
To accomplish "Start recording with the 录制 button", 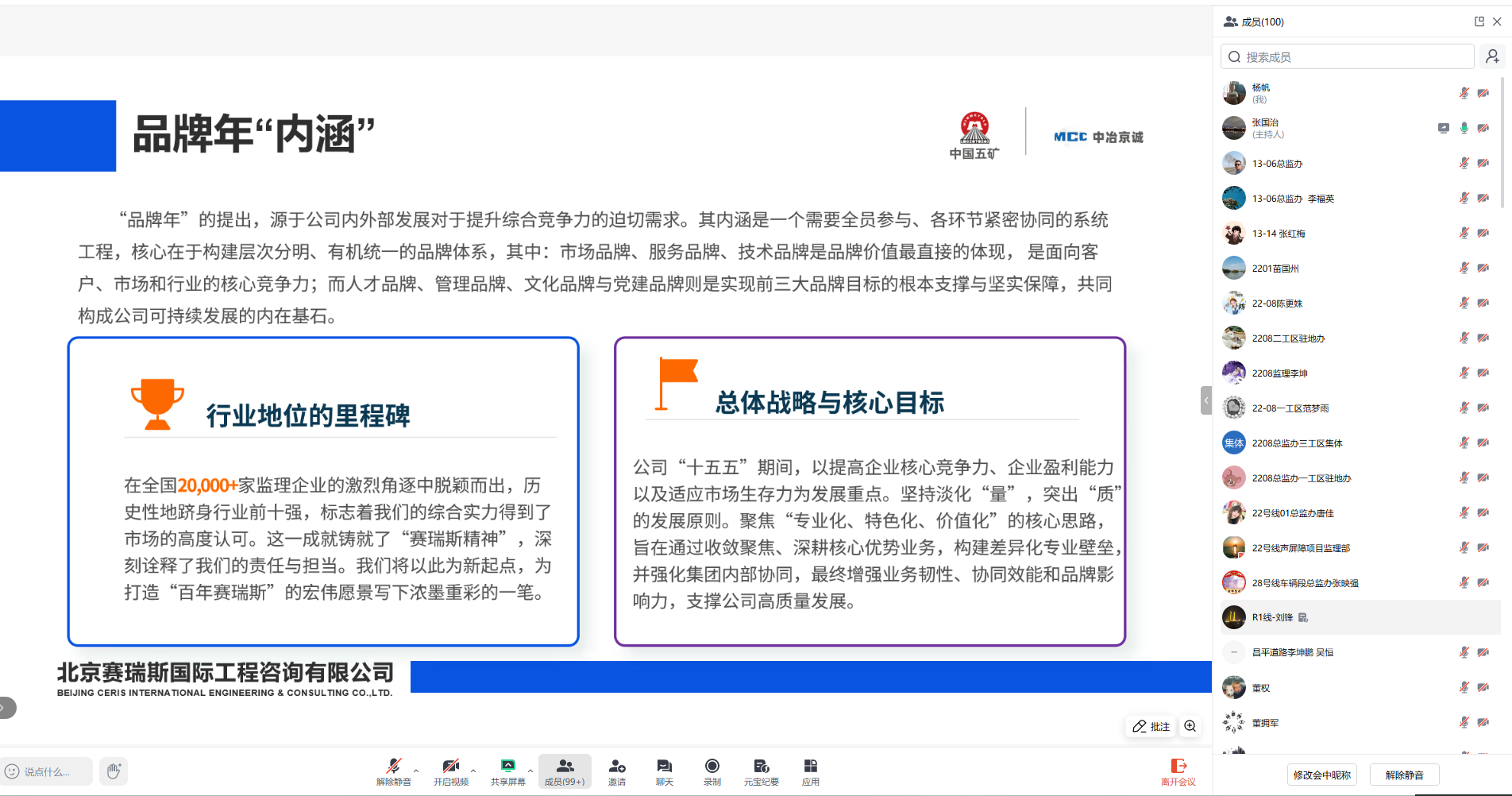I will [x=712, y=771].
